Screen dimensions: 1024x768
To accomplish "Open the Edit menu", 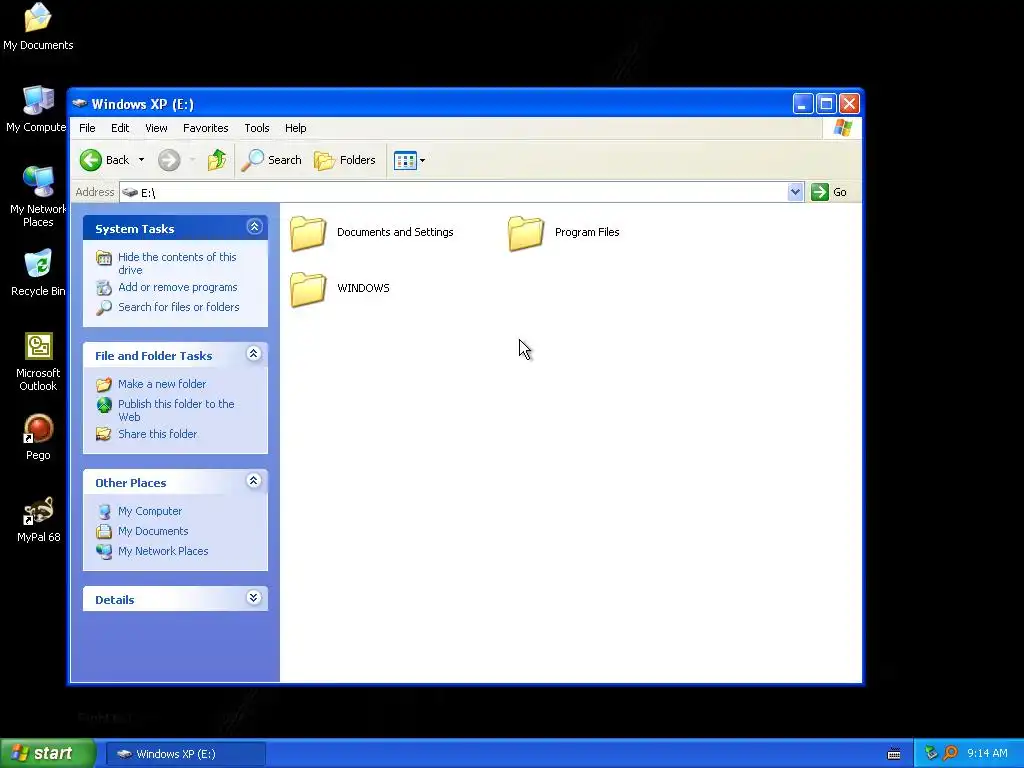I will (x=120, y=128).
